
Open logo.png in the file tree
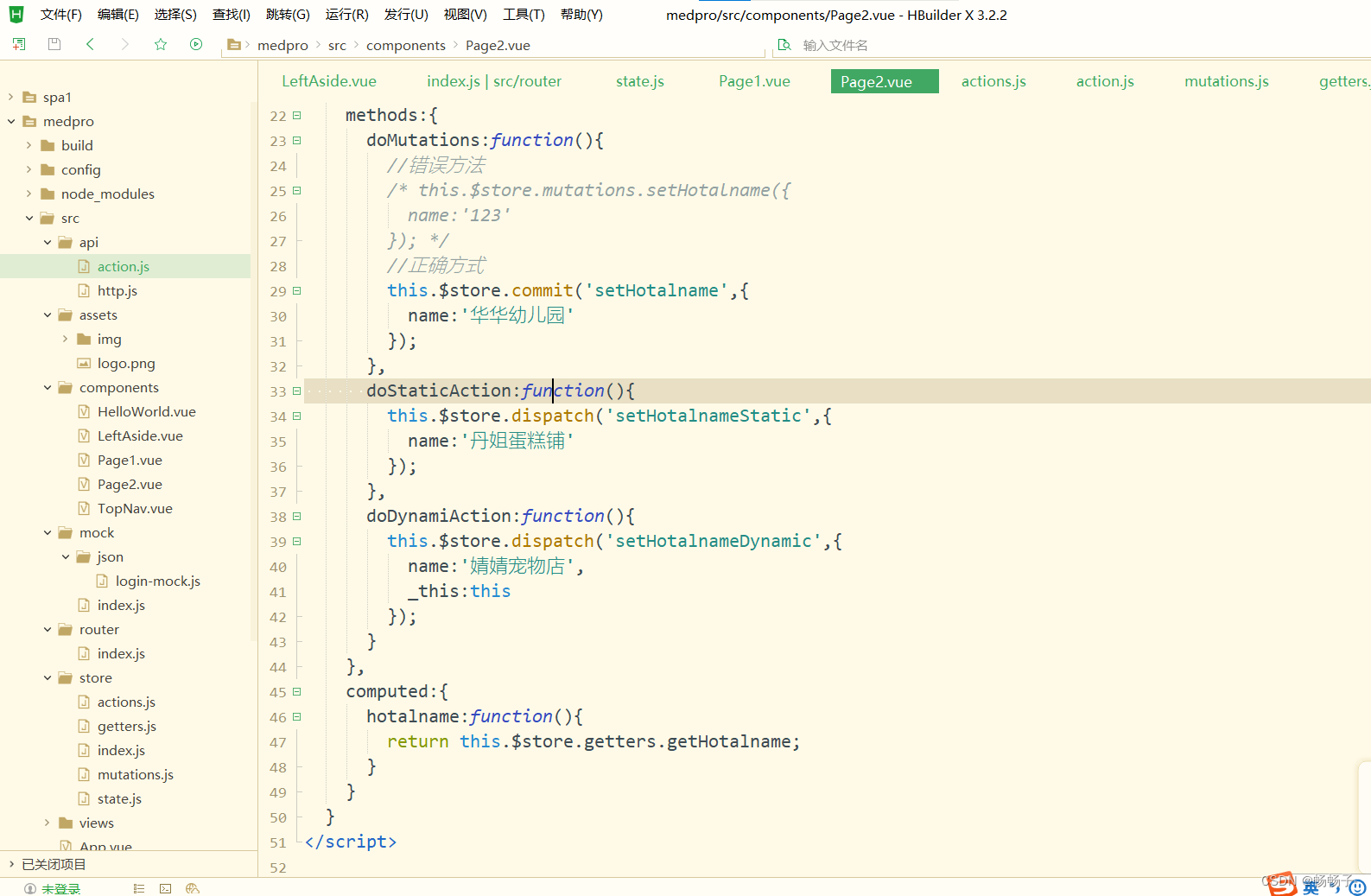(126, 363)
